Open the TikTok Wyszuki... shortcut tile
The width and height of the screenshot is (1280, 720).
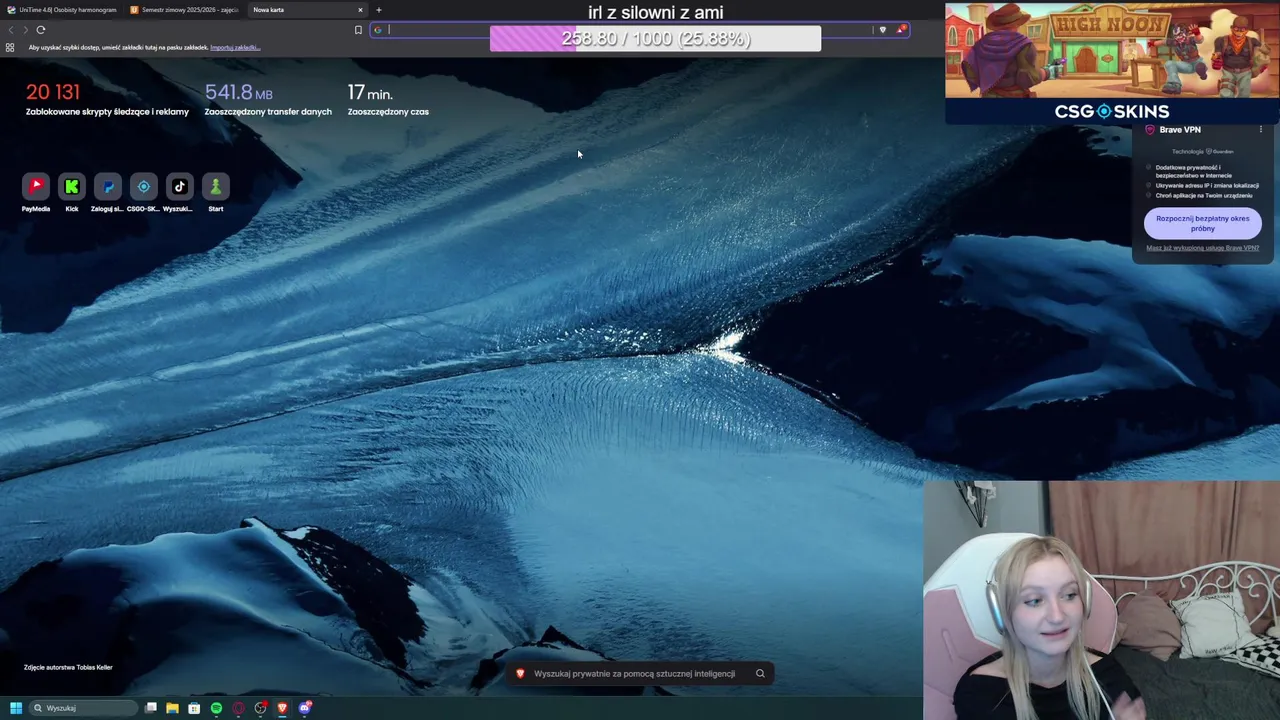180,187
